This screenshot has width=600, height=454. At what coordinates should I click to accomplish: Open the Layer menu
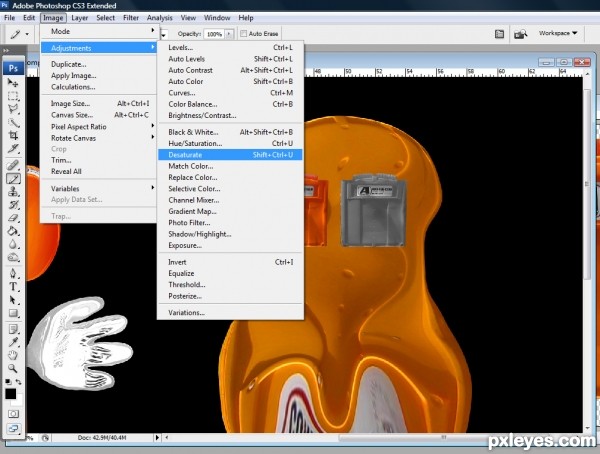[80, 18]
